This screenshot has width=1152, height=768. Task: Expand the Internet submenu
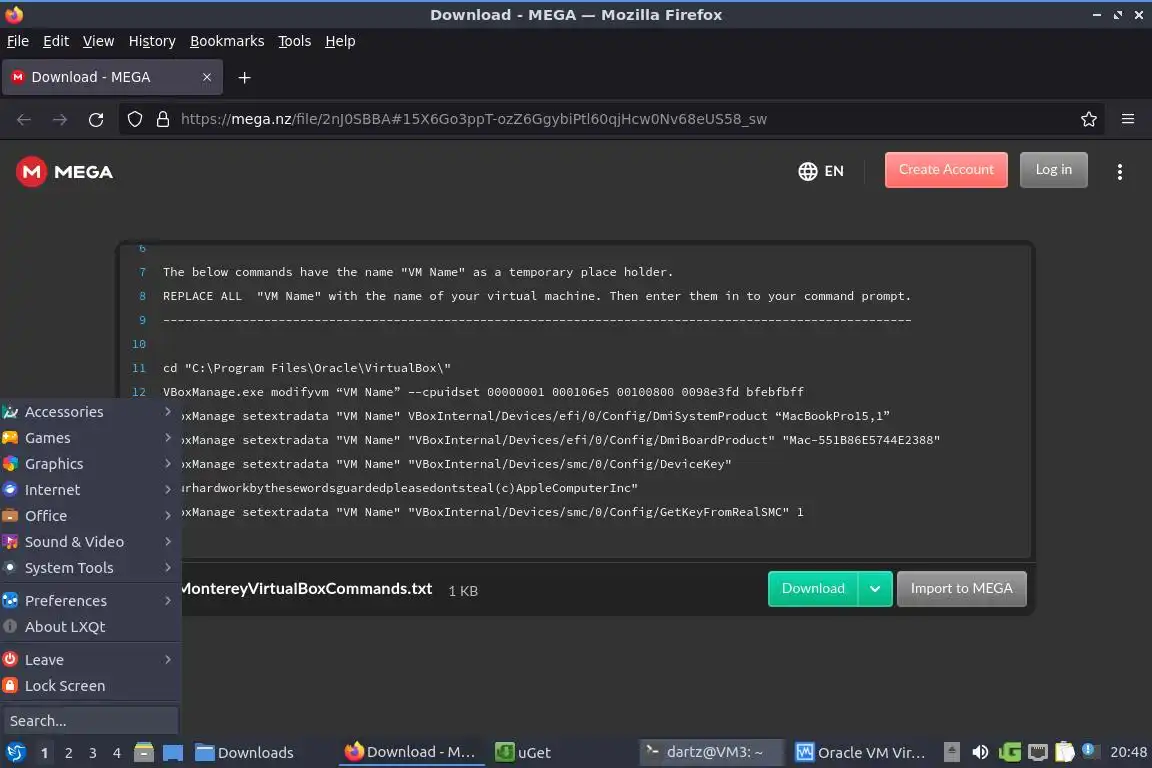click(90, 489)
